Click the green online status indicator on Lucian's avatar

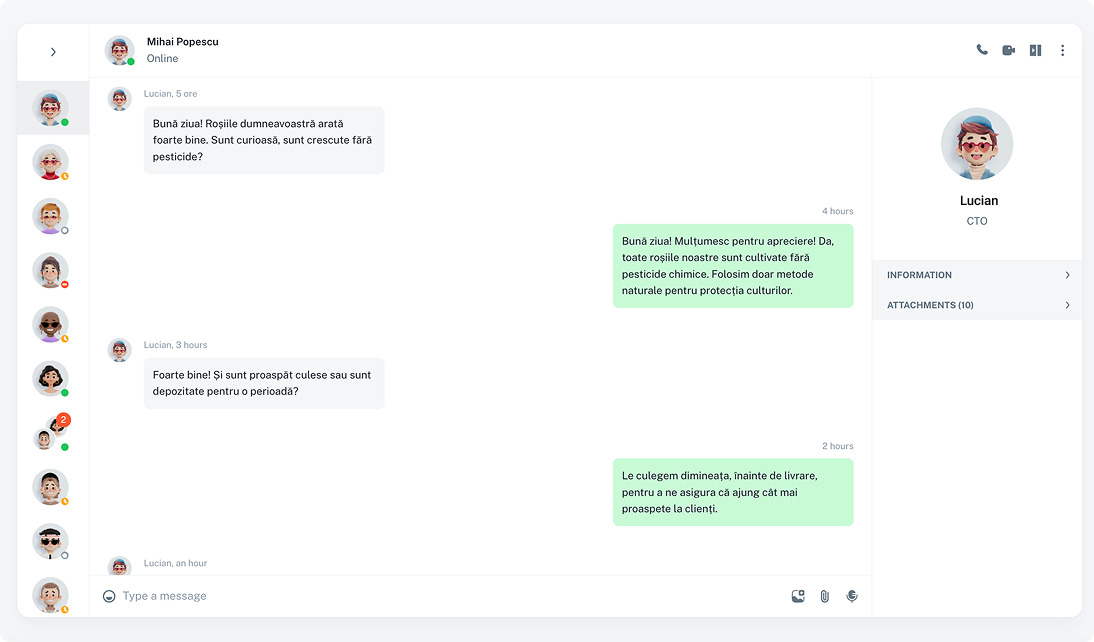point(131,59)
